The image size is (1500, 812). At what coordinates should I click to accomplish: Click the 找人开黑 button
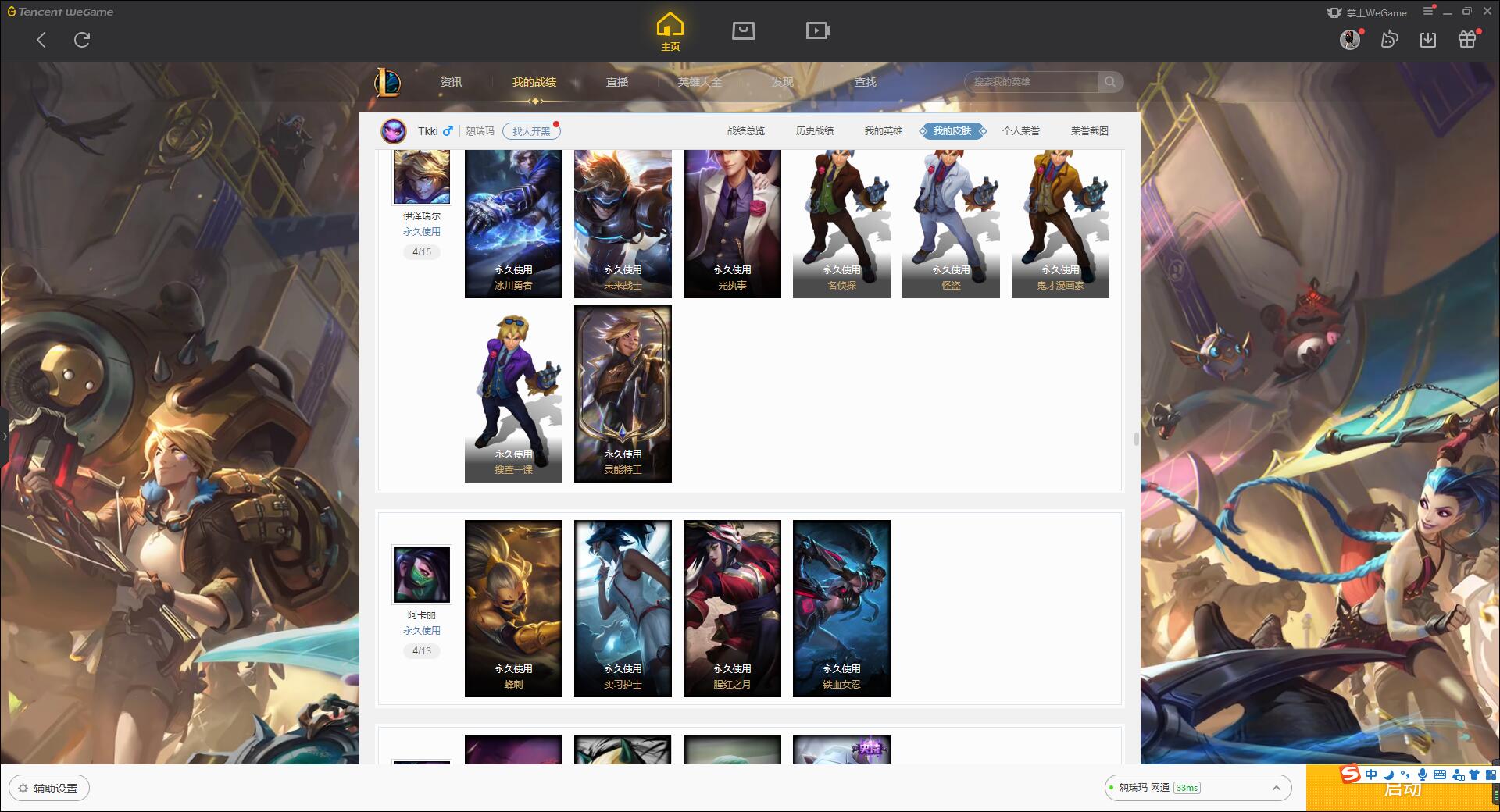point(531,131)
